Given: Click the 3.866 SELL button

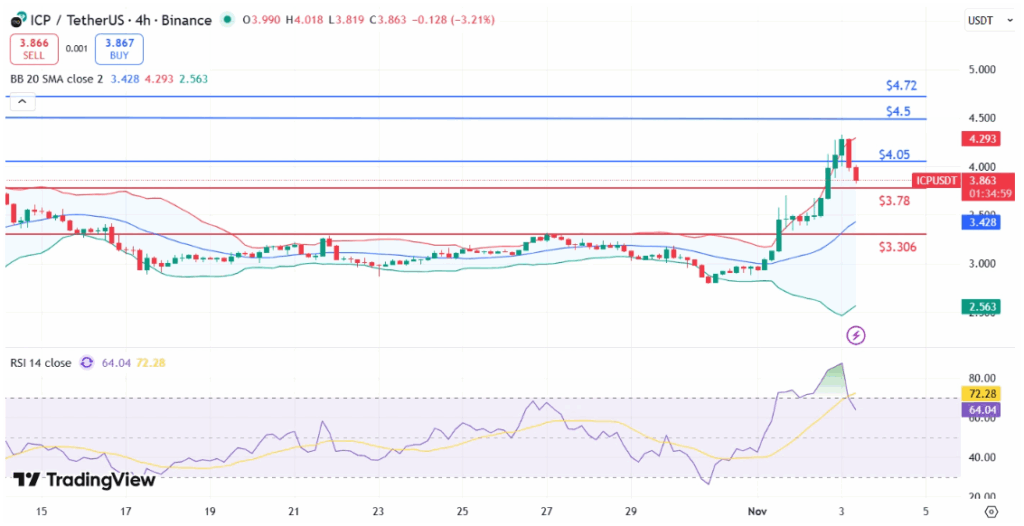Looking at the screenshot, I should click(34, 49).
